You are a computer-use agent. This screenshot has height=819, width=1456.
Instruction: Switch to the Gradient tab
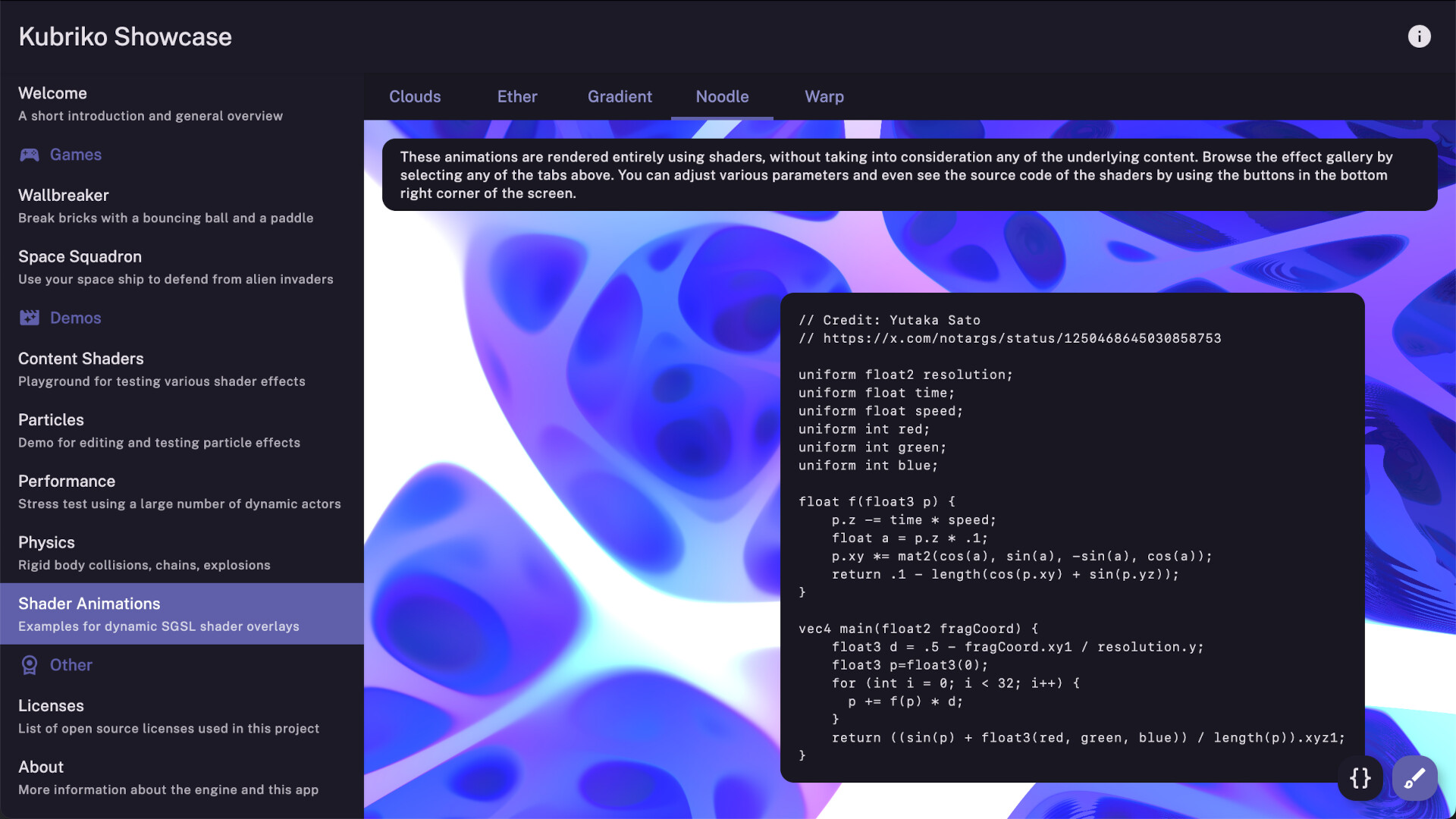tap(620, 96)
